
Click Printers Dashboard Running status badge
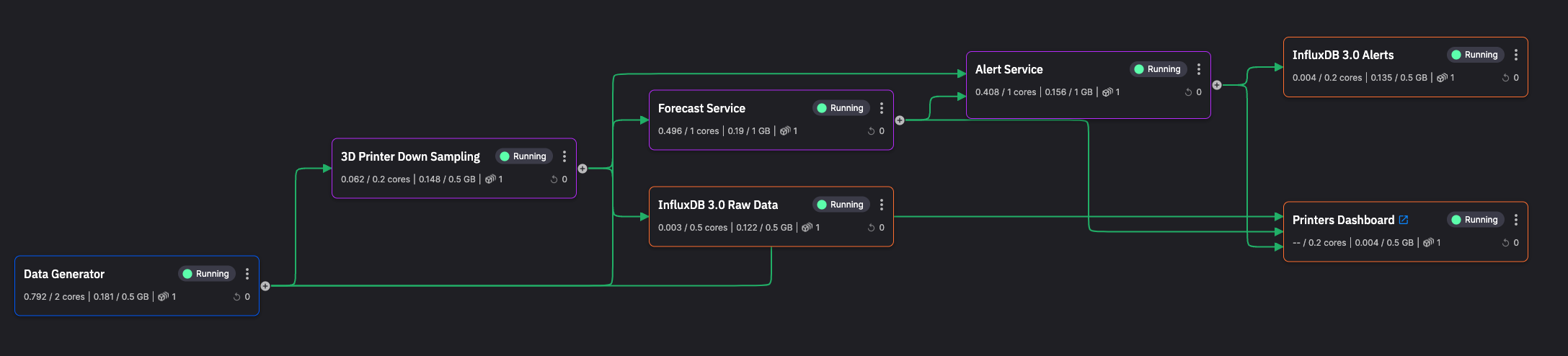click(x=1475, y=220)
